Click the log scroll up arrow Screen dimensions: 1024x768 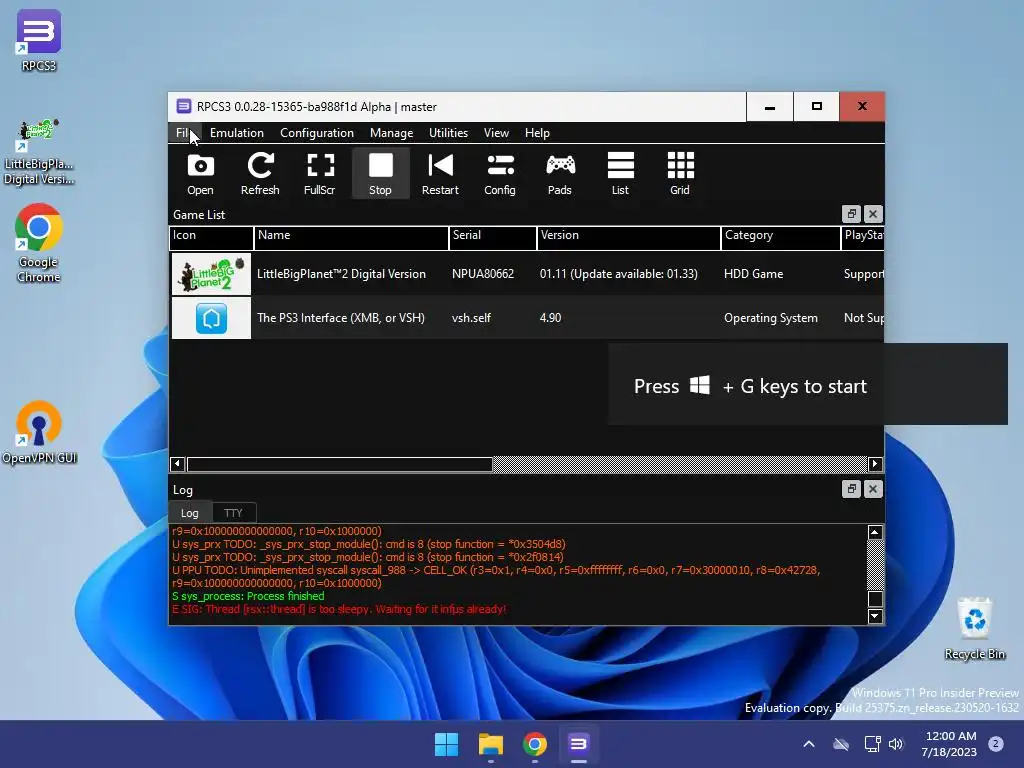(875, 532)
